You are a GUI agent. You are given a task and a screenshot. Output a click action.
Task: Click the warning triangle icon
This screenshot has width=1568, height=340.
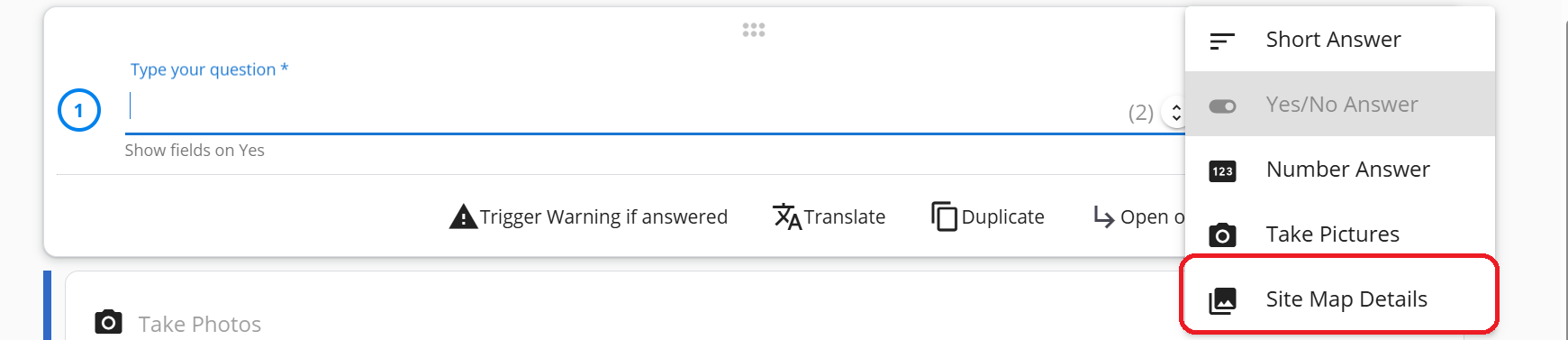click(x=463, y=216)
